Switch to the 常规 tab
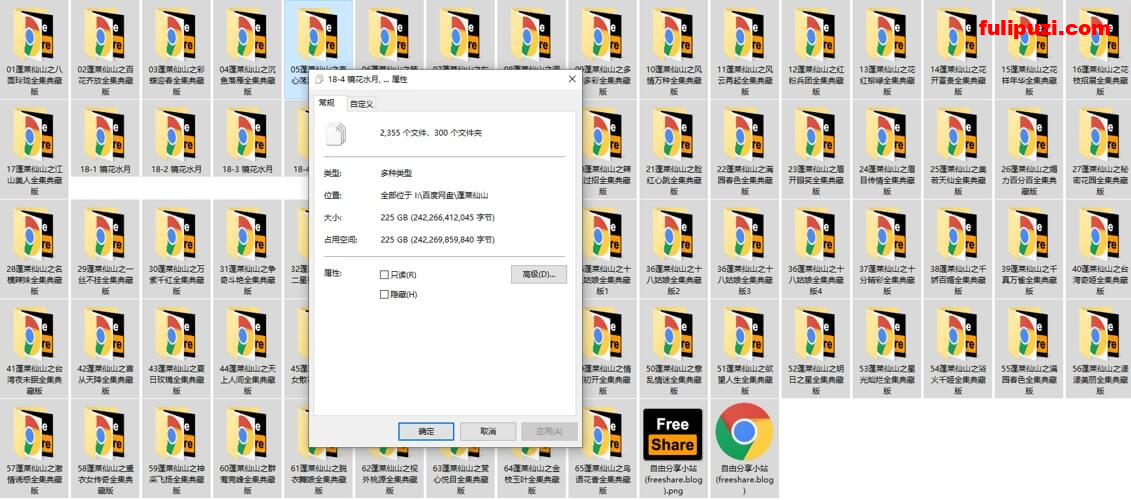Viewport: 1131px width, 500px height. 327,103
